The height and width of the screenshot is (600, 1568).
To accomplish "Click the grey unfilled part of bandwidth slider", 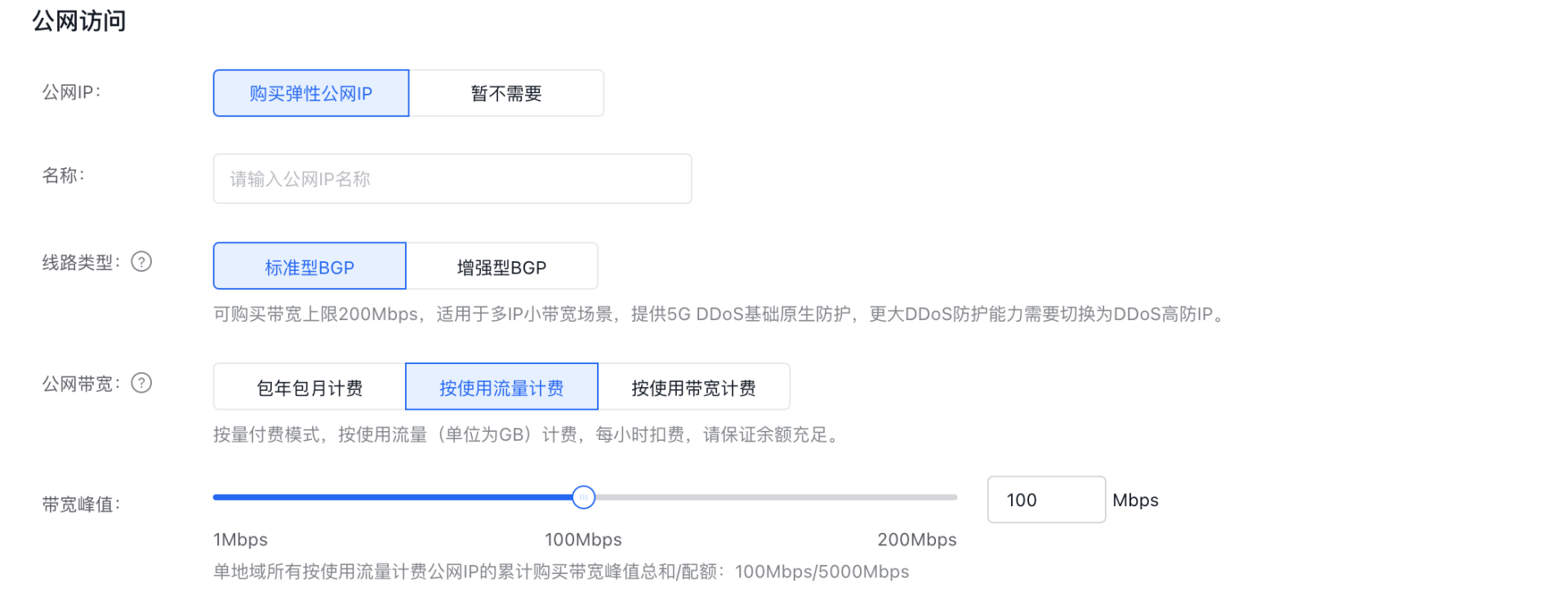I will 776,497.
